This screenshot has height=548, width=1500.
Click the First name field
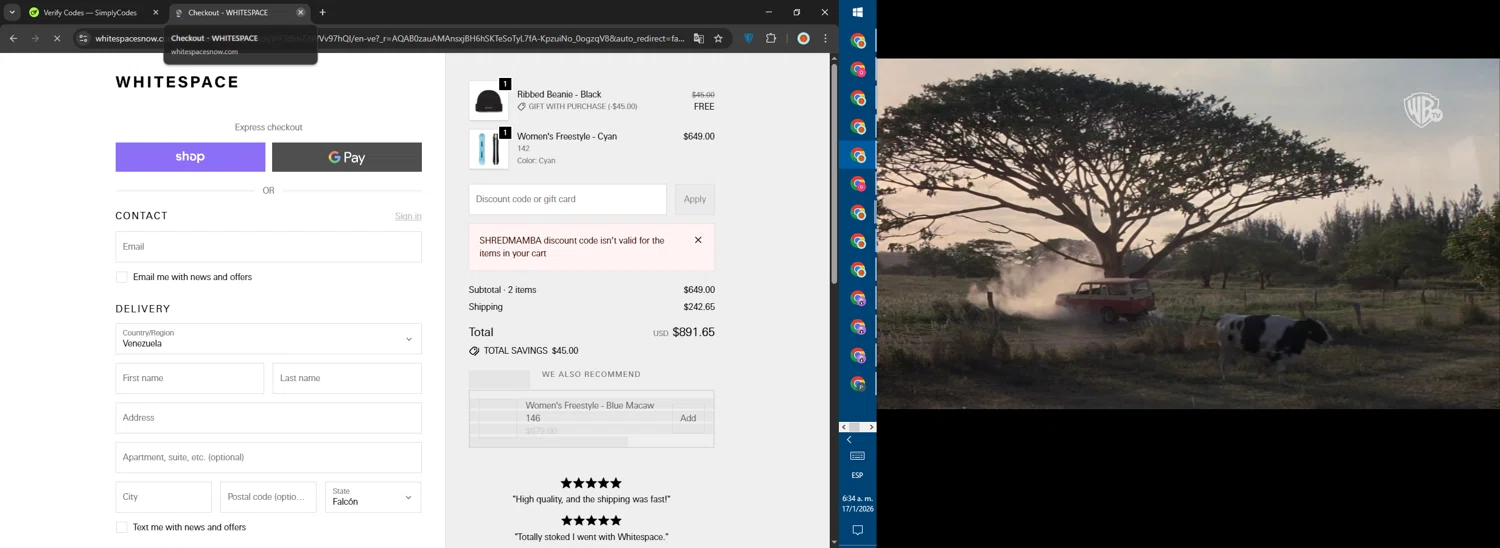click(190, 378)
